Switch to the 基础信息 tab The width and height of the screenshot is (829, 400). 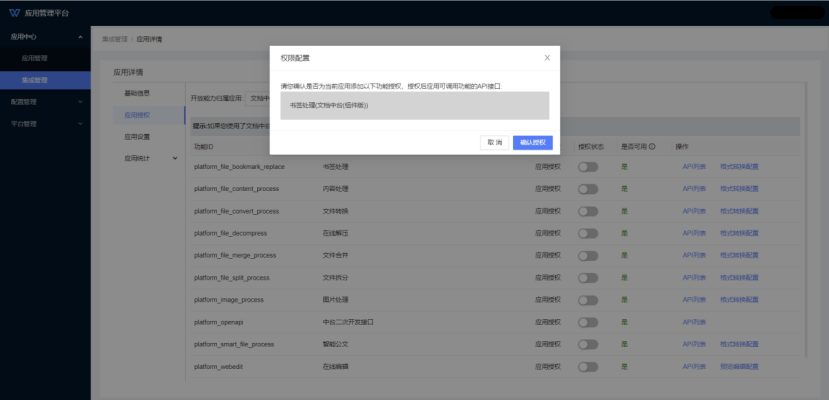click(137, 93)
